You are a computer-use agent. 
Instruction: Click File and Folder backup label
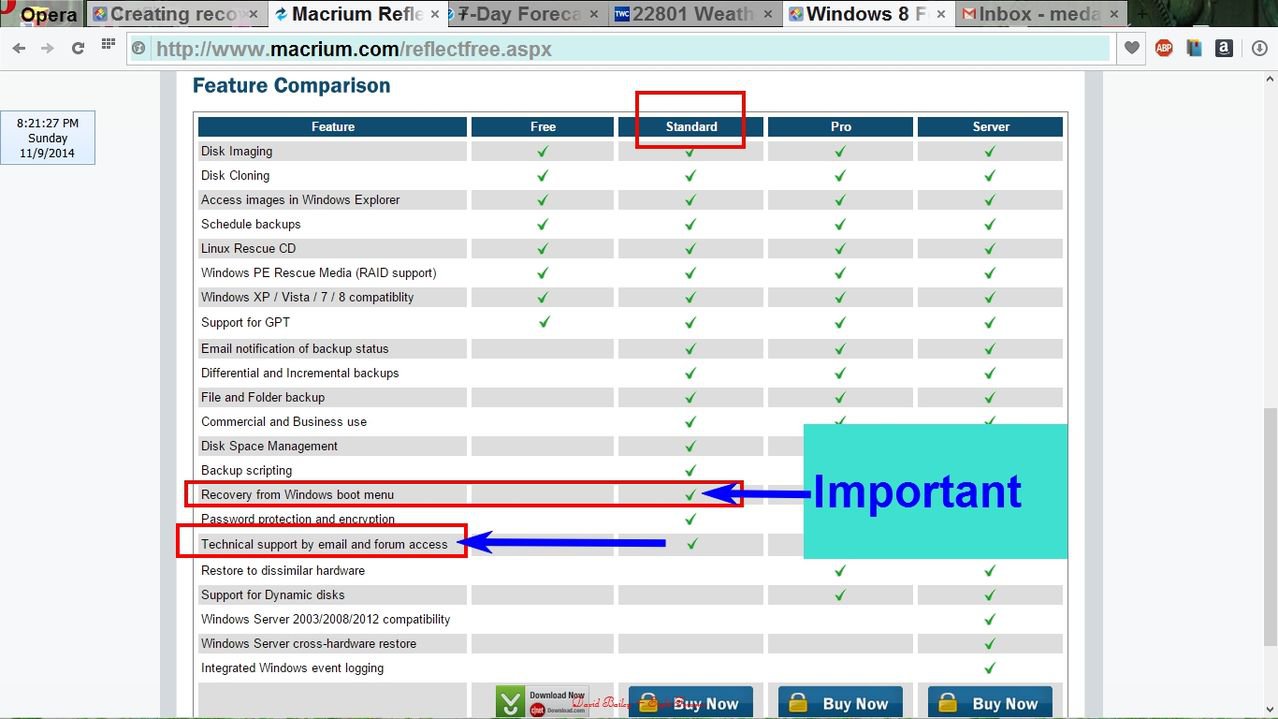tap(263, 397)
